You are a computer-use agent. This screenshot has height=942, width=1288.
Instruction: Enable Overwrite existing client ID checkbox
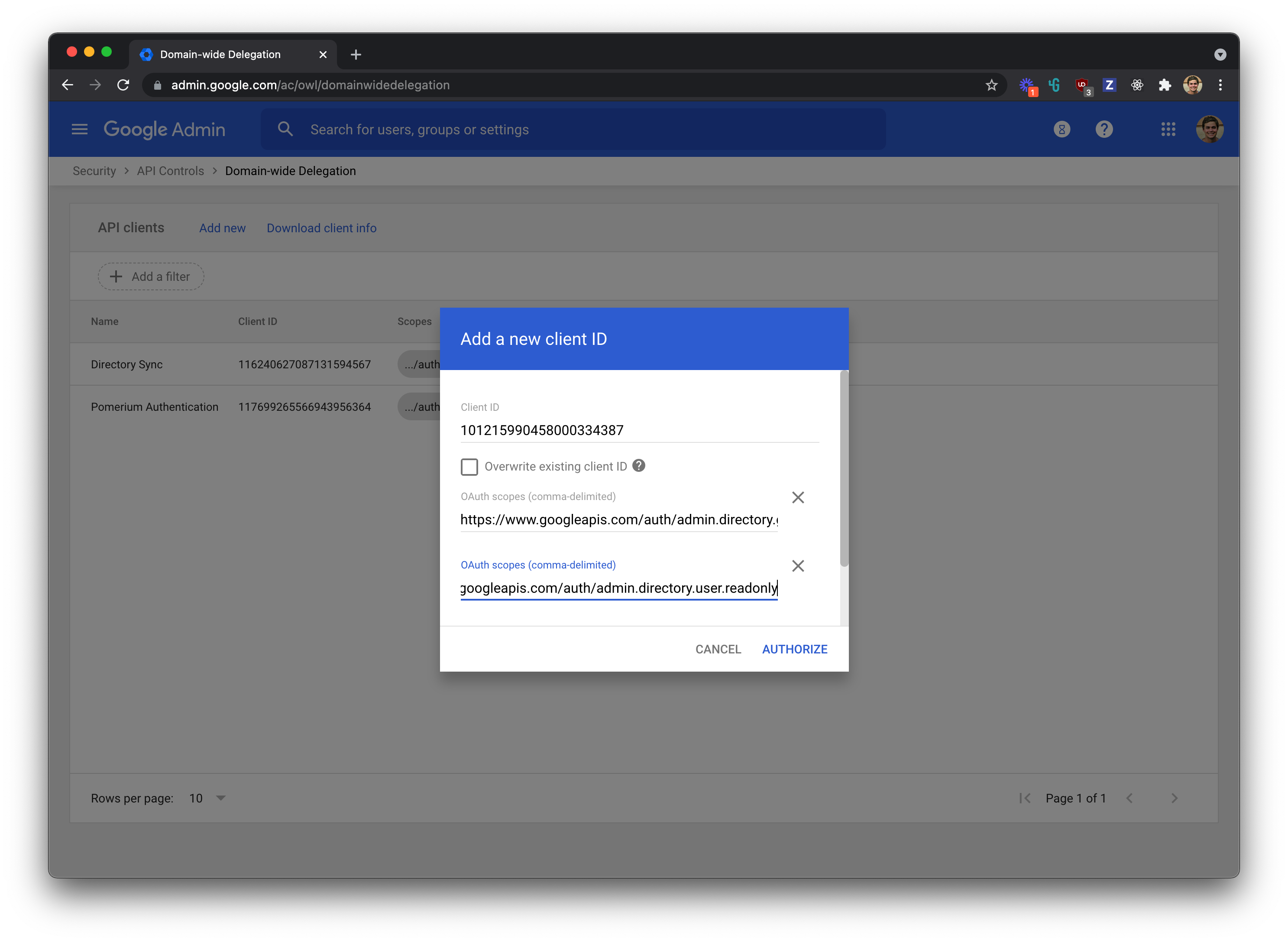(469, 466)
